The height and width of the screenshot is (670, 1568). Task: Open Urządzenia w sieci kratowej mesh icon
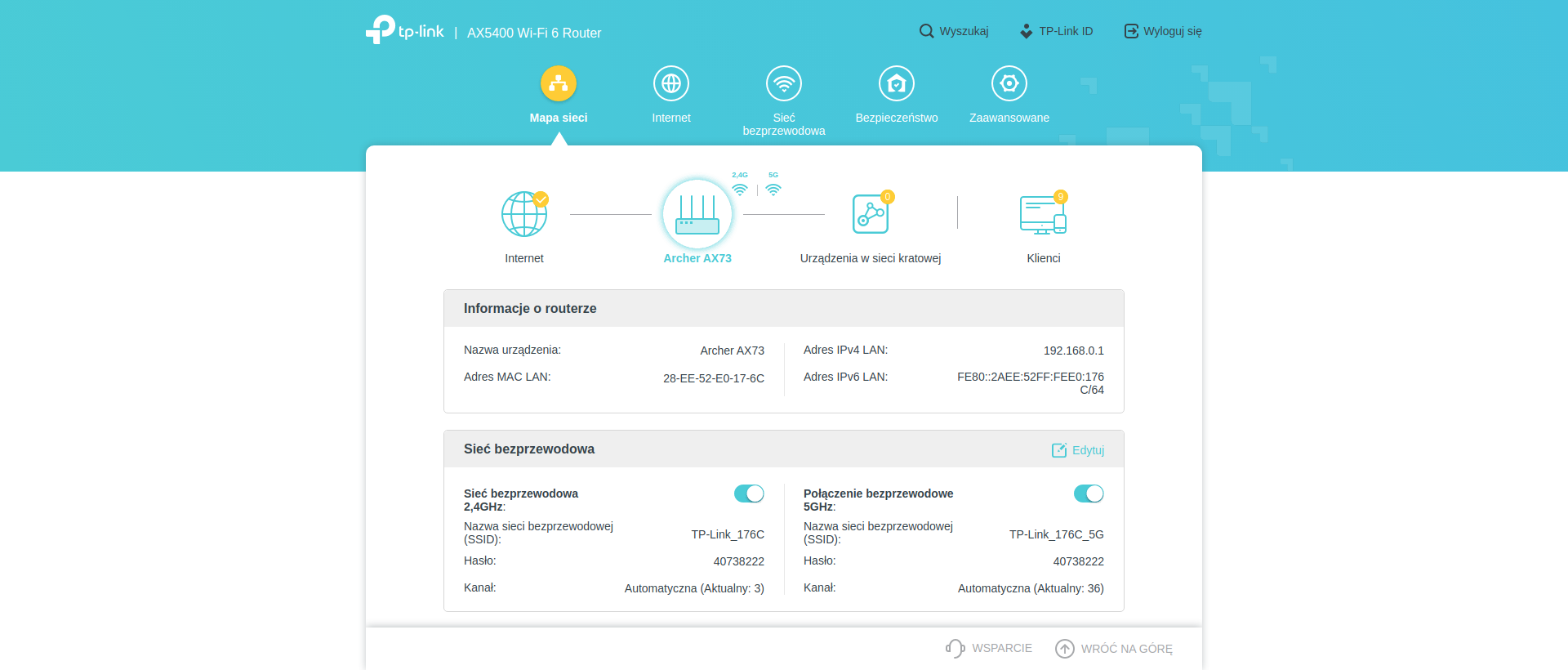click(871, 215)
